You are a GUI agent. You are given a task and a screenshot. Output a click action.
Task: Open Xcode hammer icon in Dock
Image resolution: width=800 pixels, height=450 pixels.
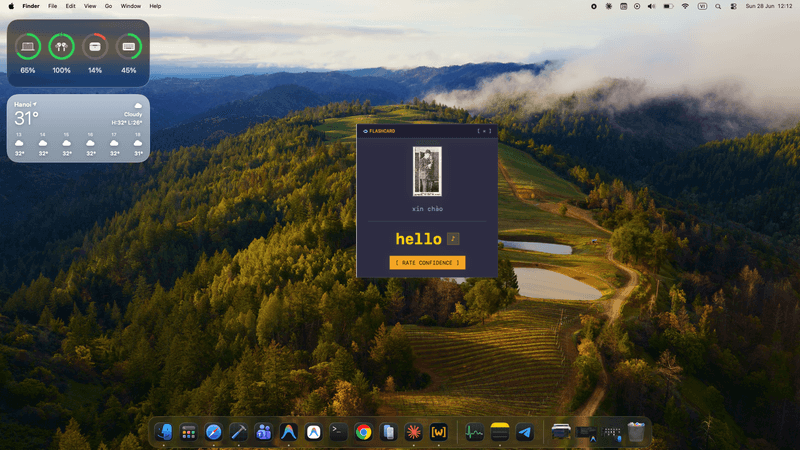pos(239,432)
